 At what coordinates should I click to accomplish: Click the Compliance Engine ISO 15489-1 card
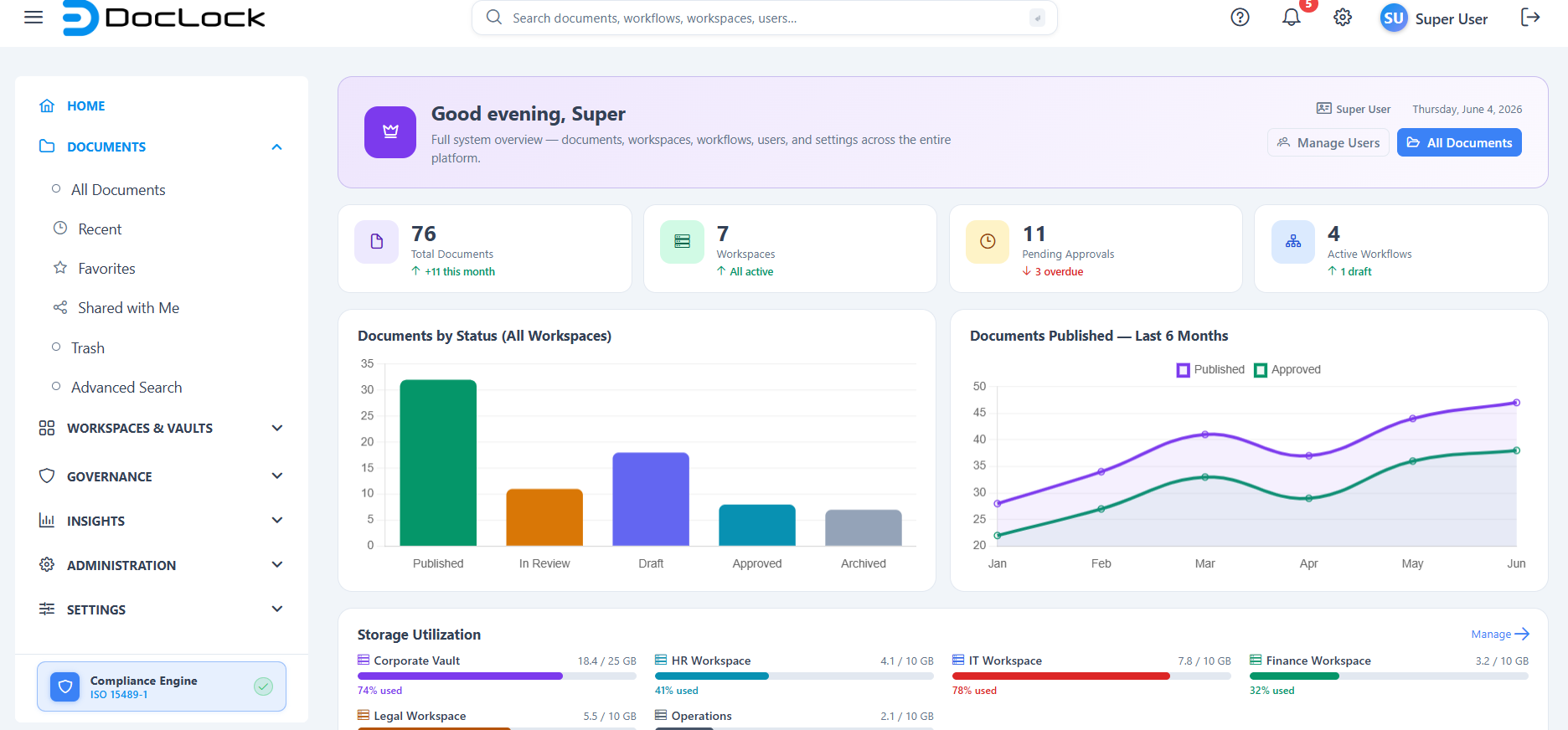pyautogui.click(x=162, y=686)
